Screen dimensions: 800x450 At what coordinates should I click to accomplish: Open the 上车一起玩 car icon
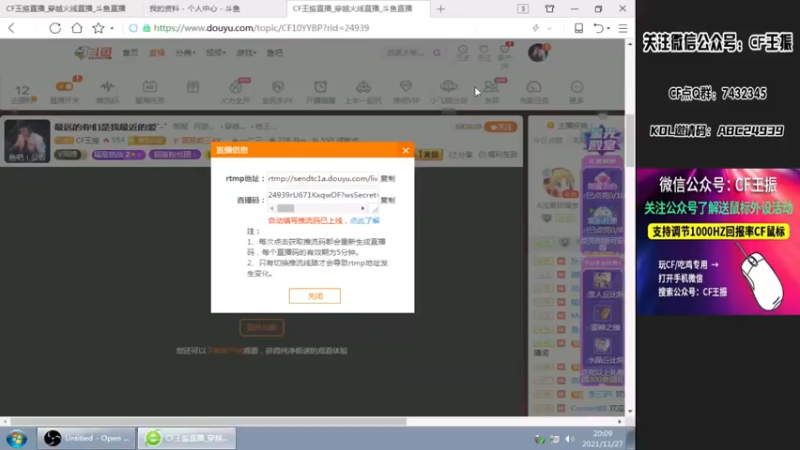click(x=363, y=87)
